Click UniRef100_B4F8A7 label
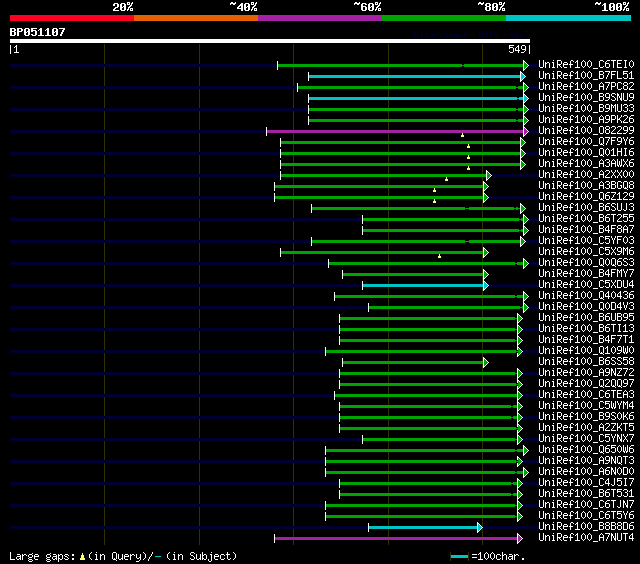 586,230
